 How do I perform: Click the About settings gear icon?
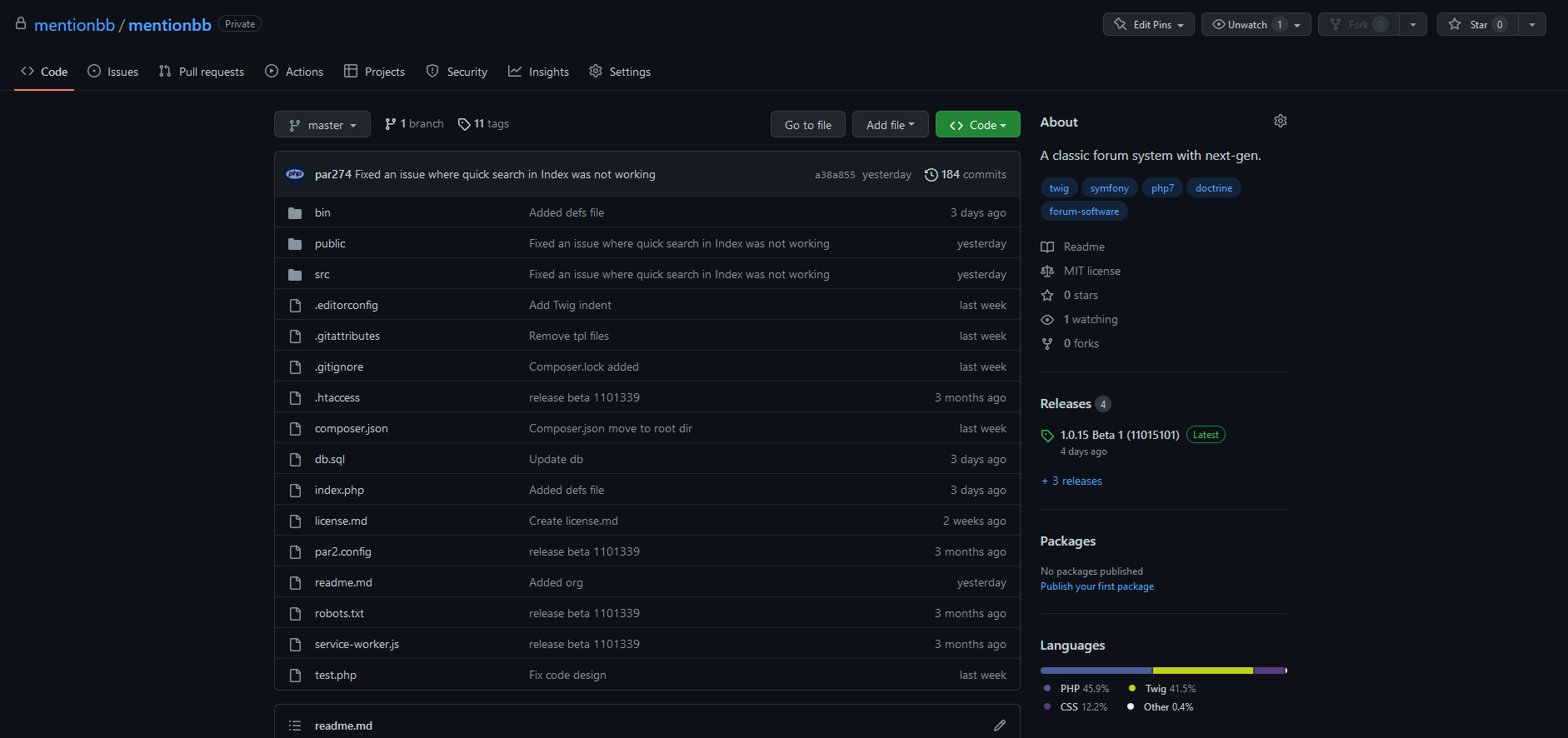(x=1281, y=122)
